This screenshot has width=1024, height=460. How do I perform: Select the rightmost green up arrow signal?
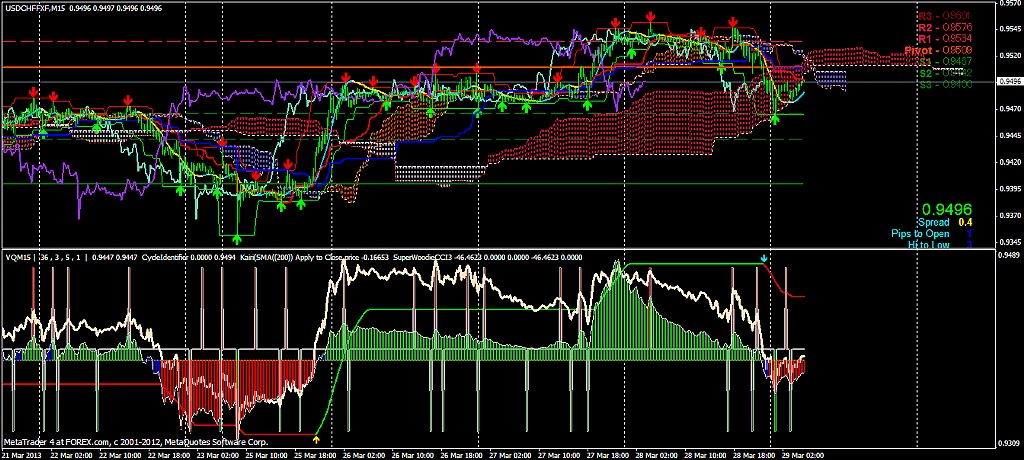pyautogui.click(x=775, y=119)
